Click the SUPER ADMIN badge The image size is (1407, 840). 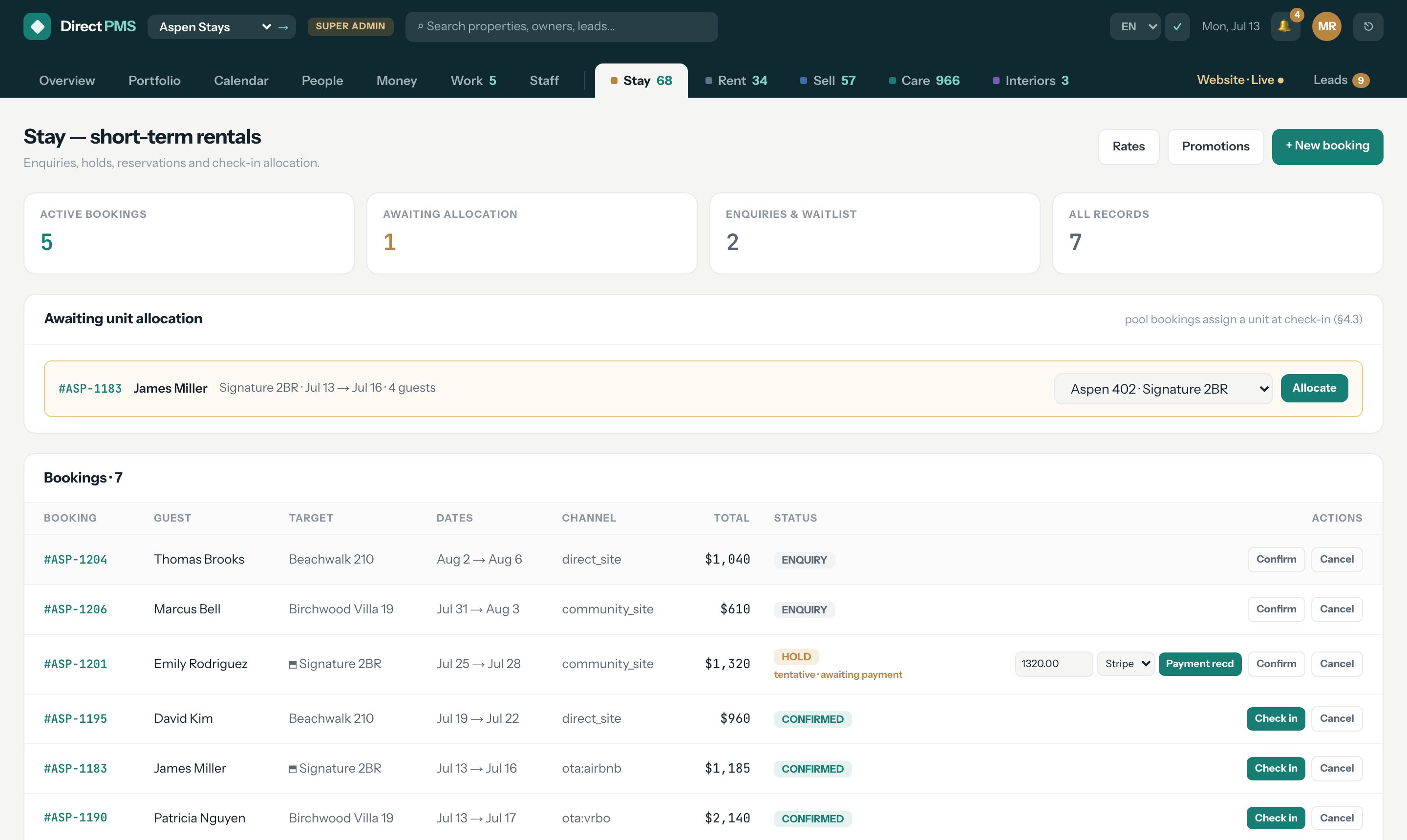pyautogui.click(x=350, y=26)
